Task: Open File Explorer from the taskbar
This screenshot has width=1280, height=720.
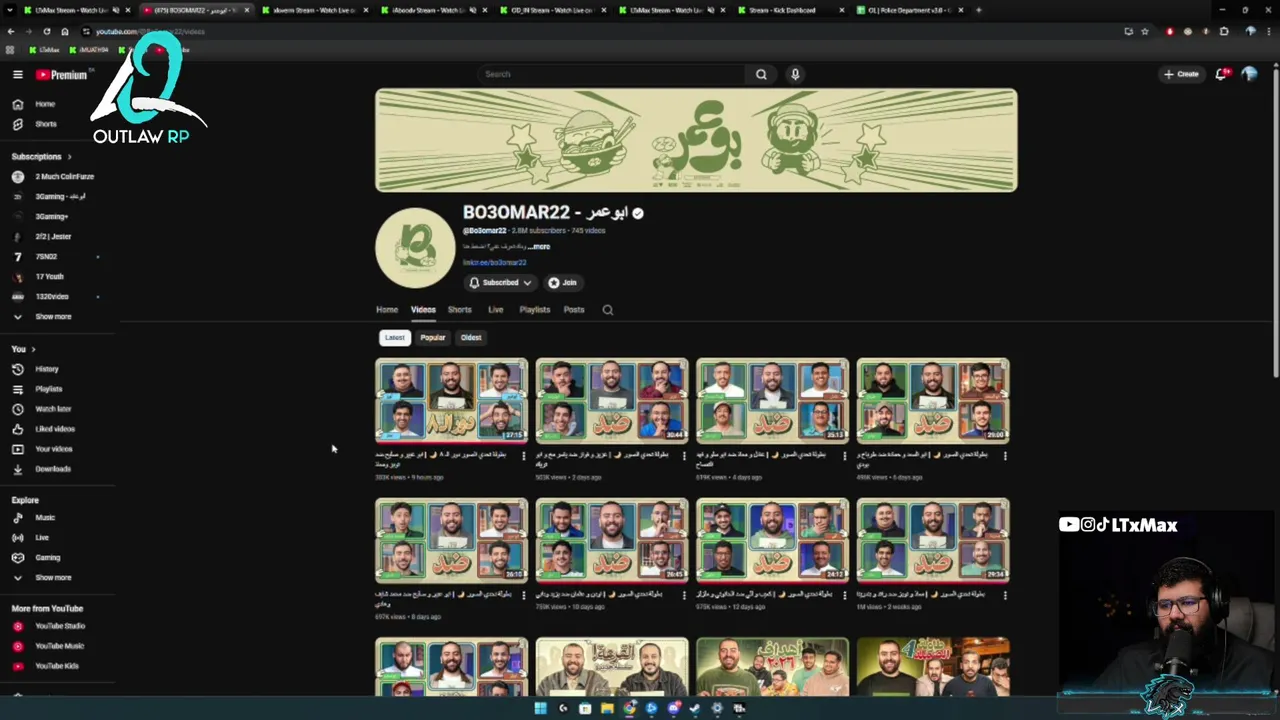Action: [607, 708]
